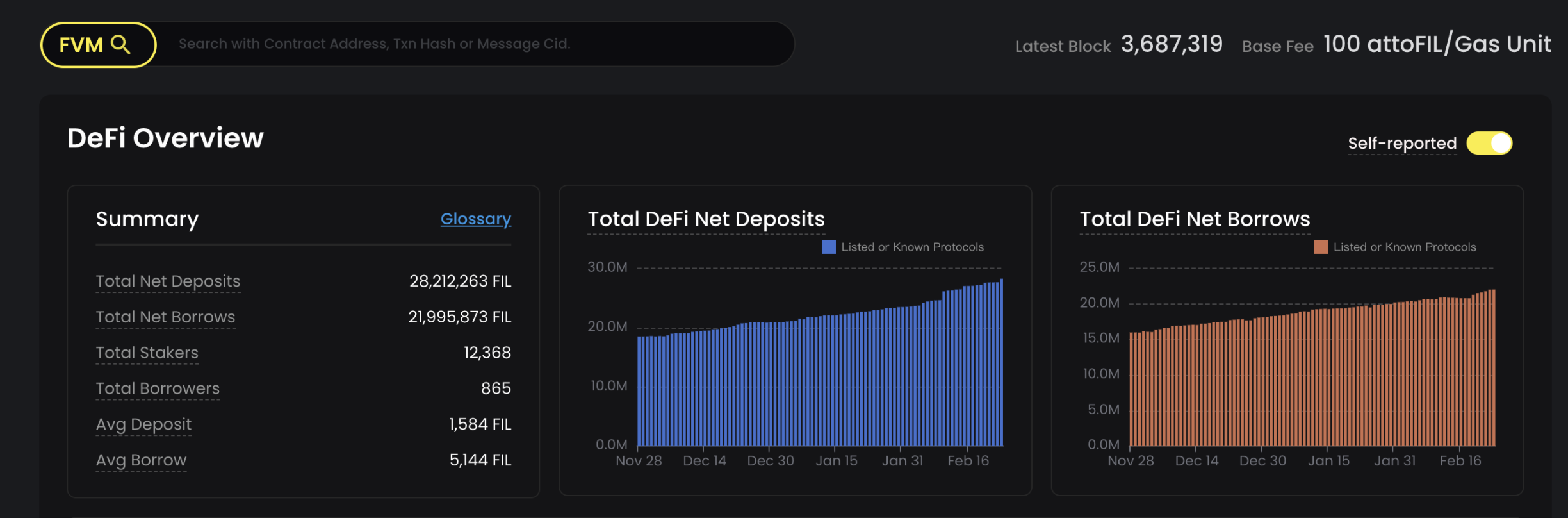This screenshot has width=1568, height=518.
Task: Toggle the Self-reported switch off
Action: click(x=1489, y=143)
